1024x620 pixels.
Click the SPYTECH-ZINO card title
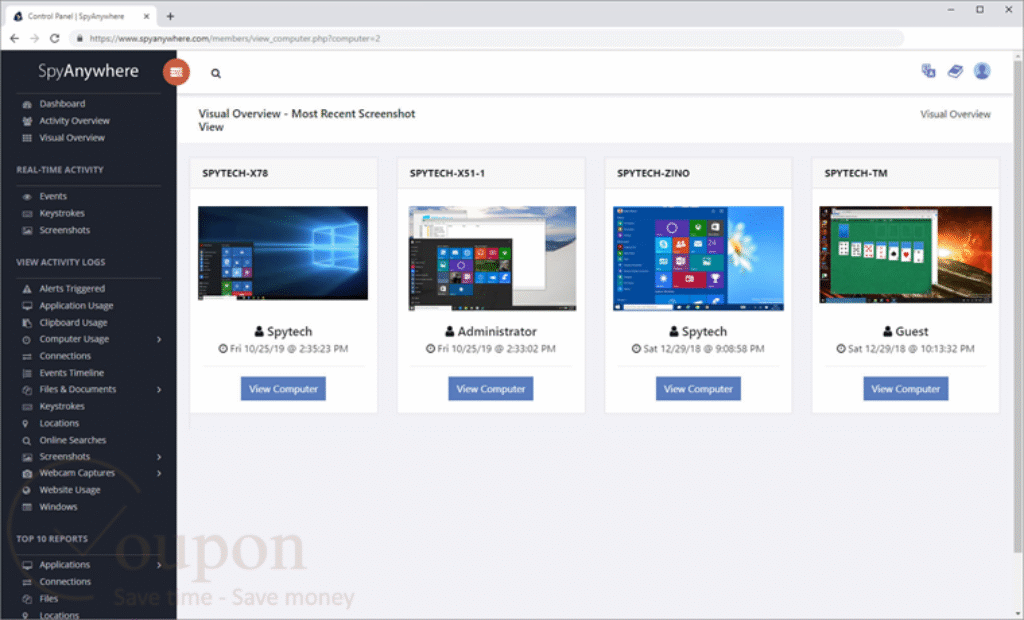[653, 173]
